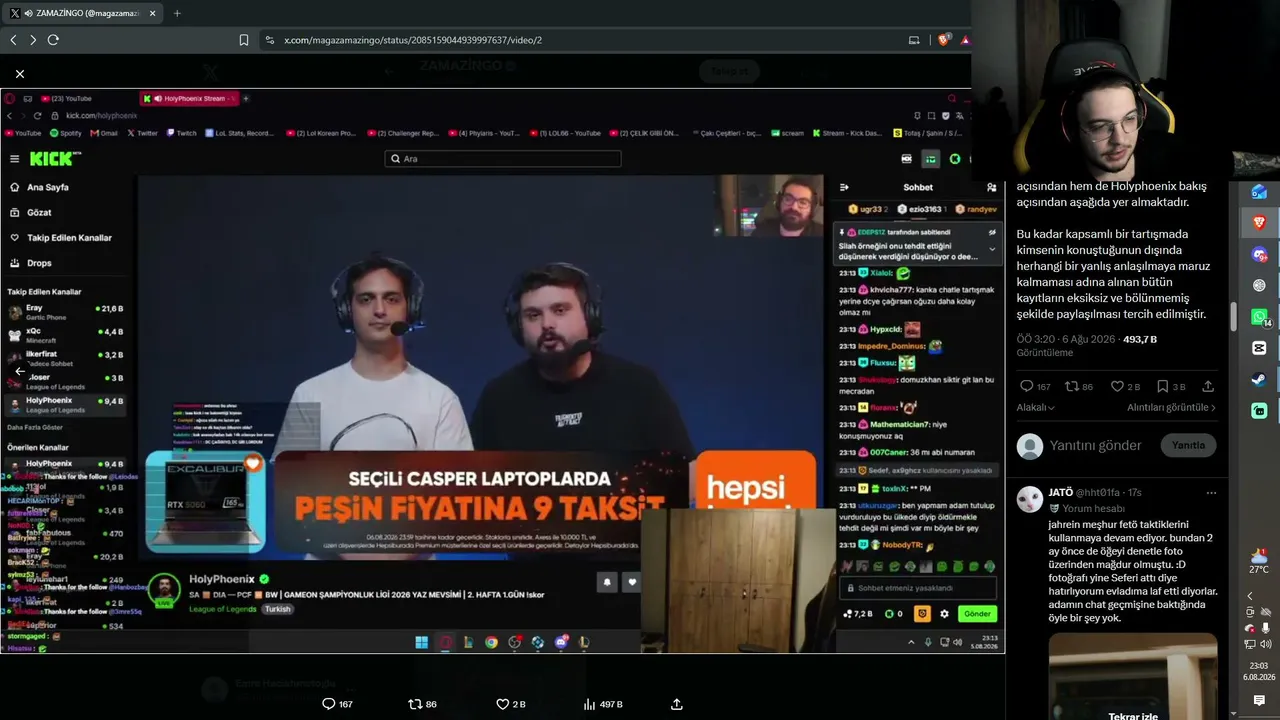Screen dimensions: 1280x720
Task: Click the post sidebar scrollbar
Action: pos(1234,317)
